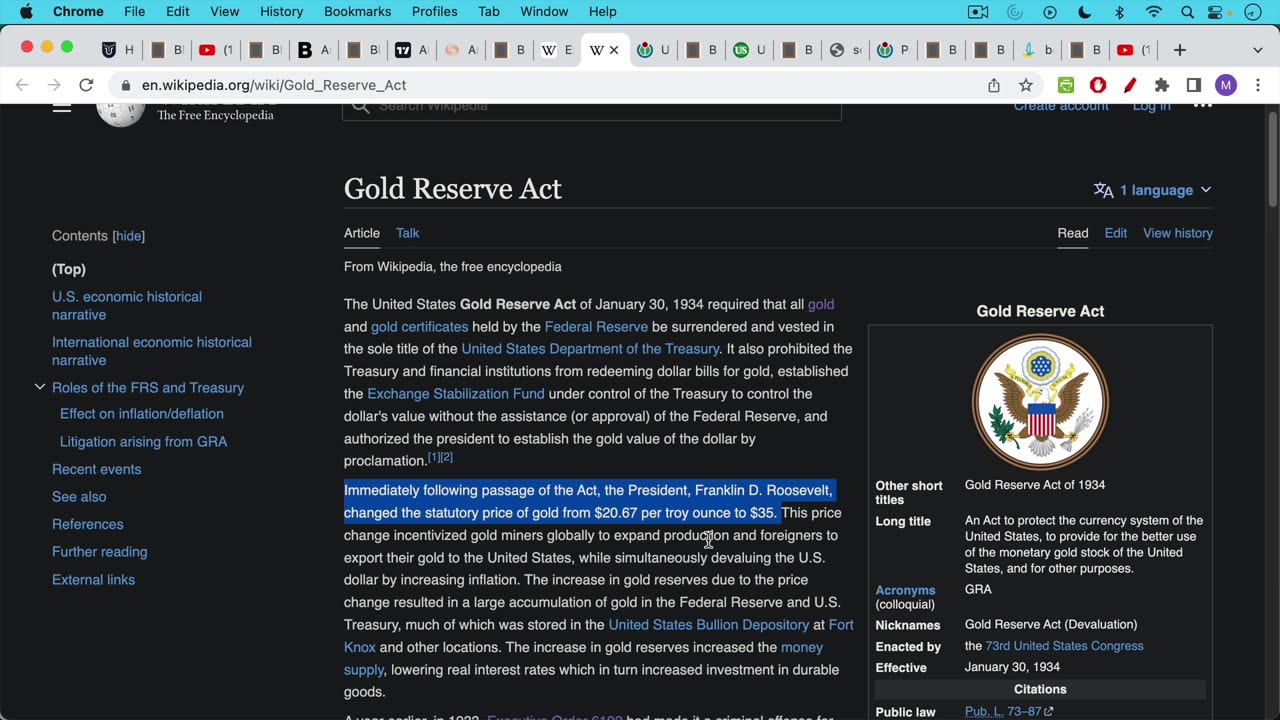Open the Extensions puzzle piece menu

pos(1162,85)
